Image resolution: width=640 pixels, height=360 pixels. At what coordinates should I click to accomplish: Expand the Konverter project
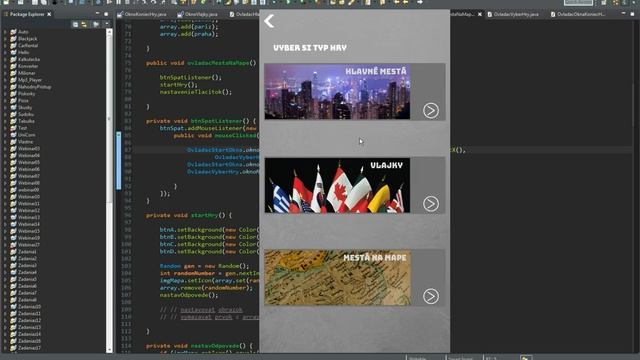[5, 66]
